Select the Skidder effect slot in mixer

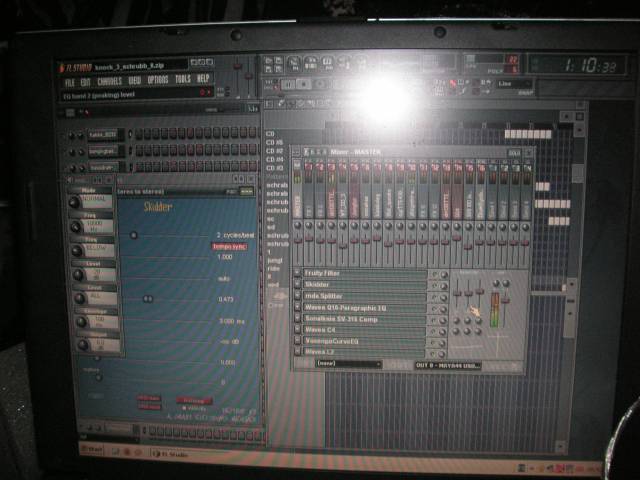pos(364,284)
